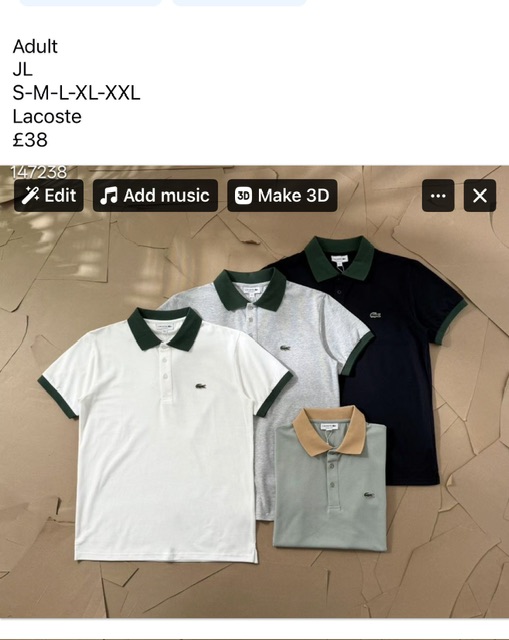This screenshot has width=509, height=640.
Task: Click the 3D badge icon
Action: 243,196
